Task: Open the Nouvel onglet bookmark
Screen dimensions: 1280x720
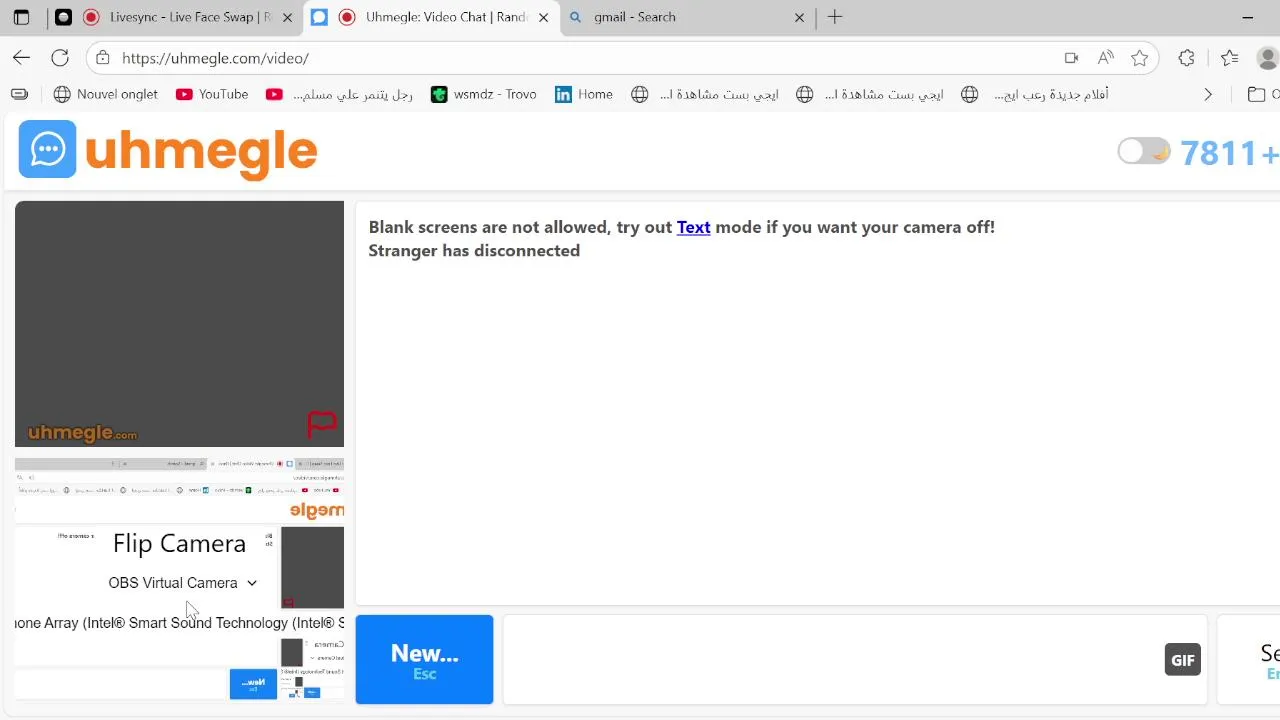Action: [105, 94]
